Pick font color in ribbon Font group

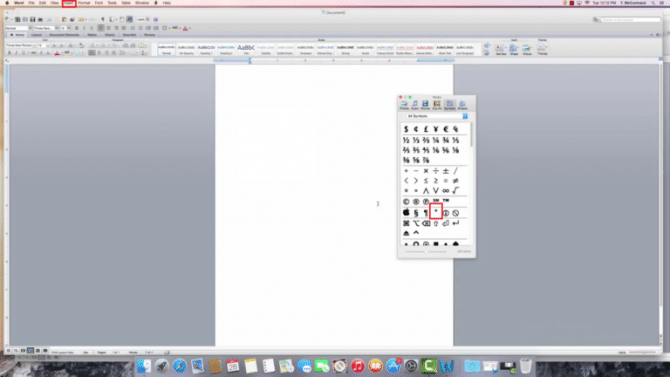(x=57, y=53)
